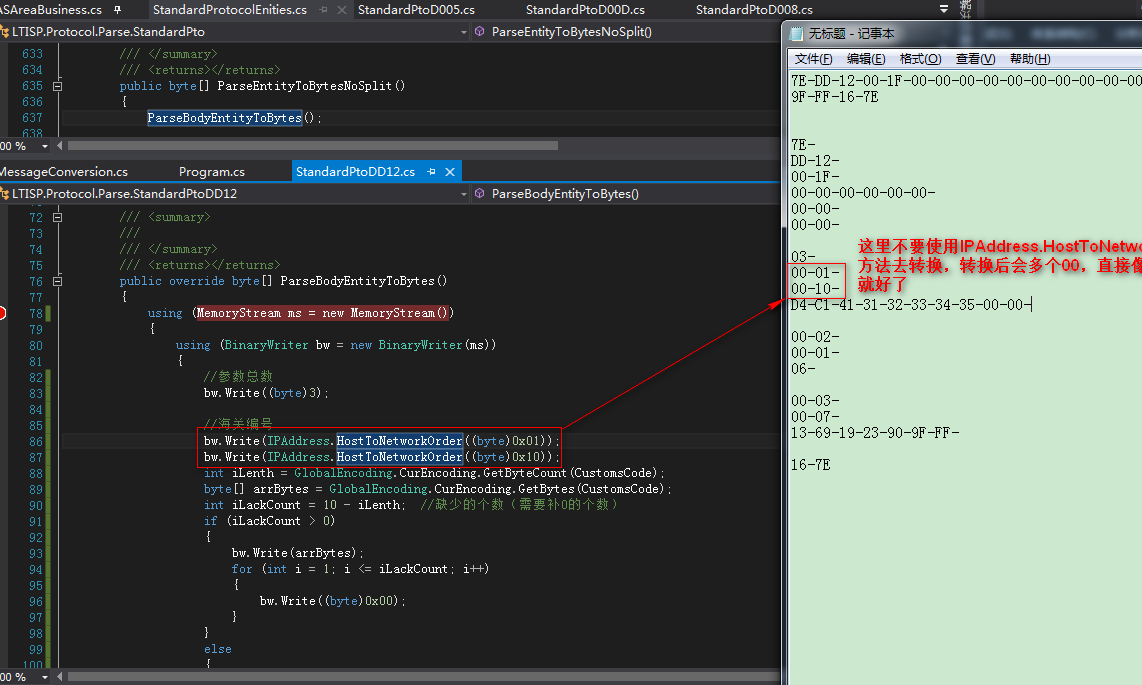Collapse the method at line 76
This screenshot has width=1142, height=685.
point(57,281)
